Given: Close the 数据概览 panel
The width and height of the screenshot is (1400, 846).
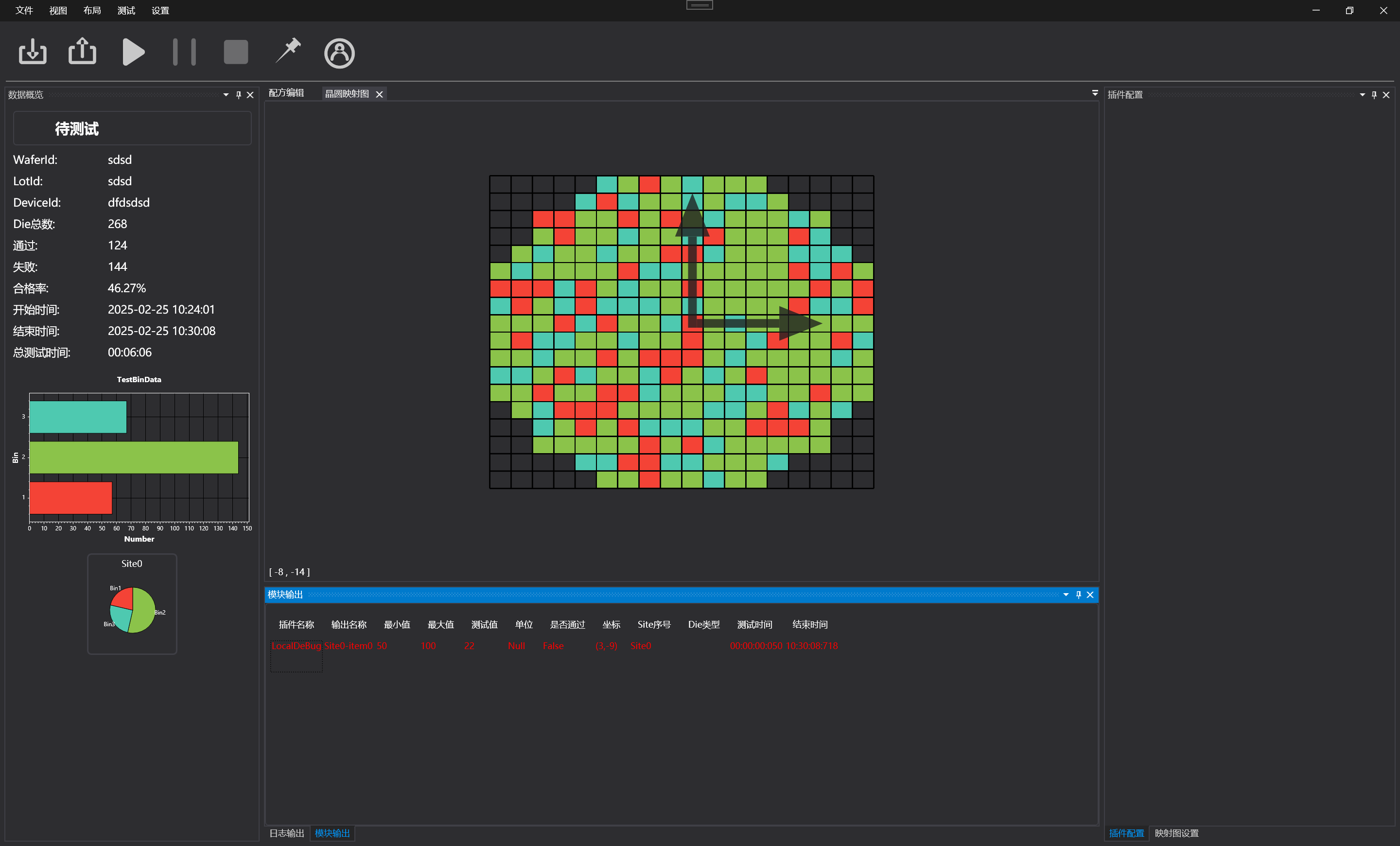Looking at the screenshot, I should (x=250, y=95).
